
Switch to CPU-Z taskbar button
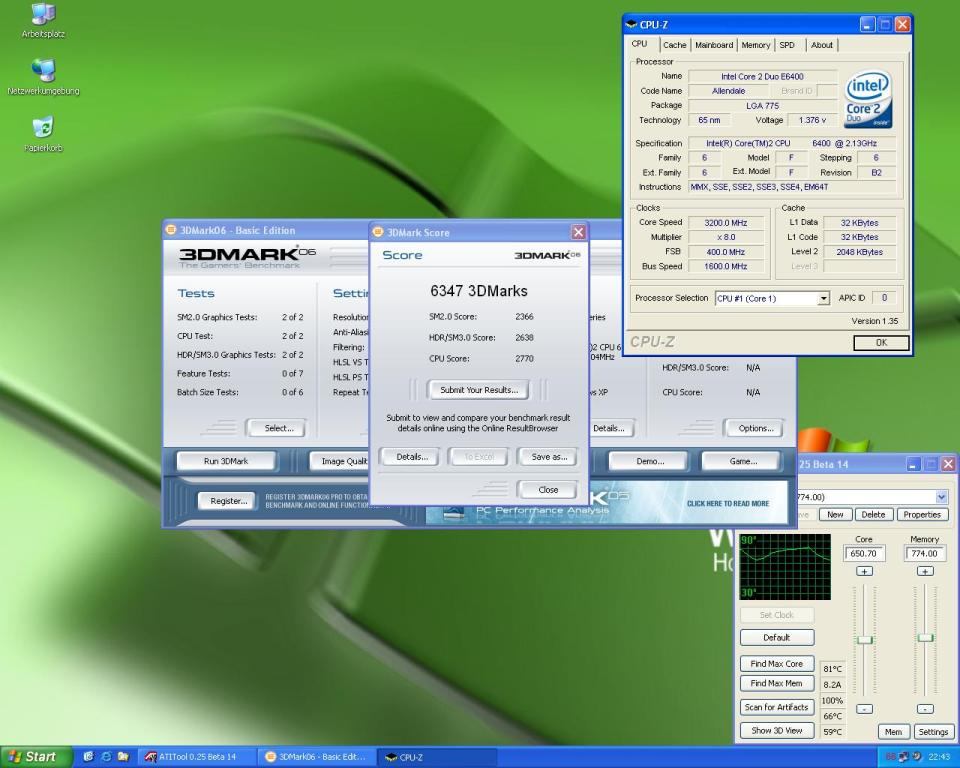tap(435, 757)
